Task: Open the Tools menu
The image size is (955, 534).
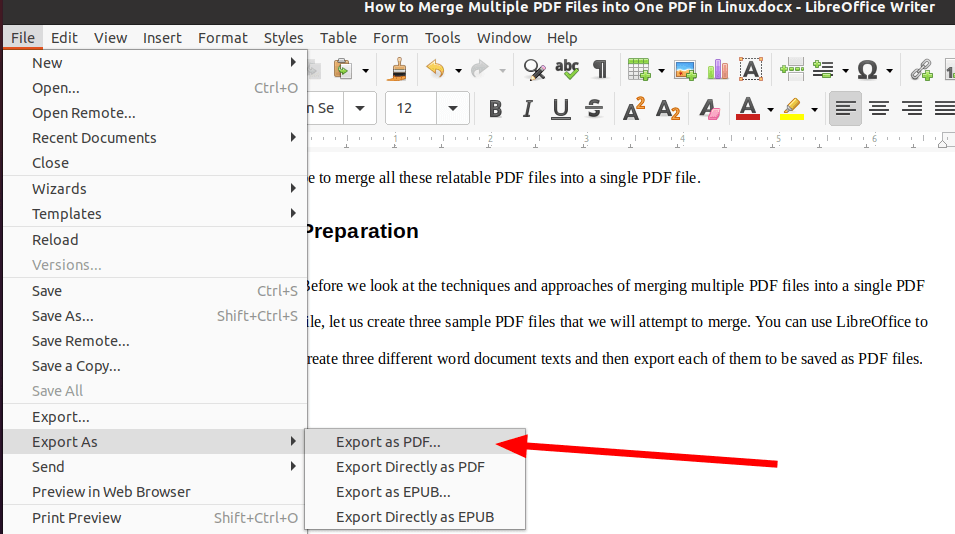Action: coord(442,38)
